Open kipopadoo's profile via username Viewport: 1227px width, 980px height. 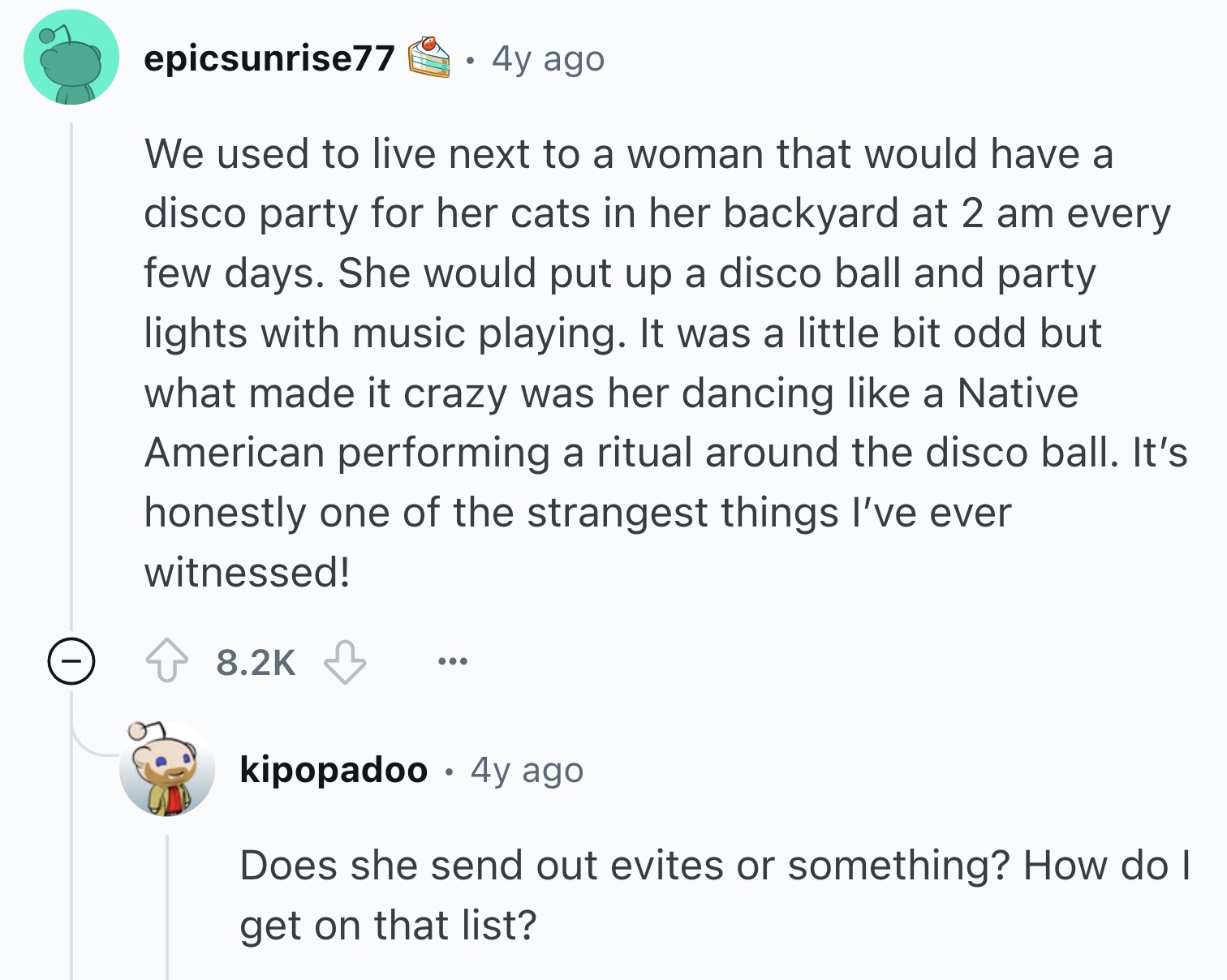pos(334,770)
